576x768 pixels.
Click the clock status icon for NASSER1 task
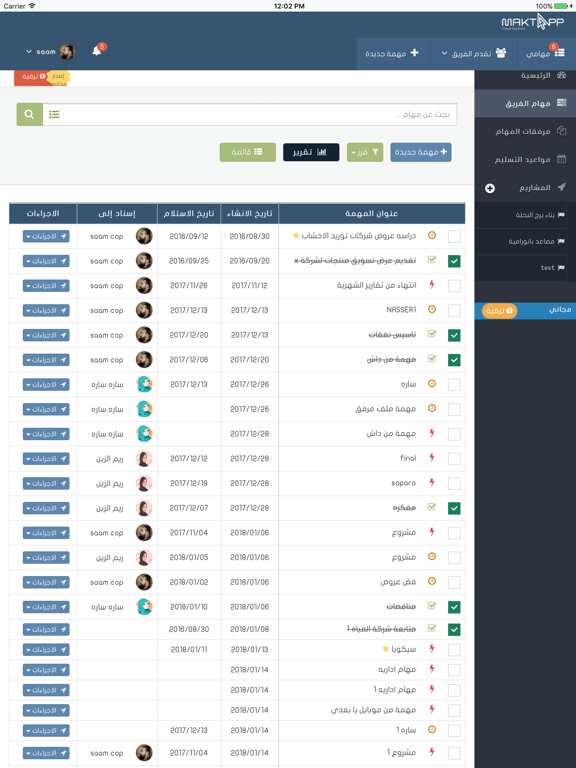tap(432, 310)
